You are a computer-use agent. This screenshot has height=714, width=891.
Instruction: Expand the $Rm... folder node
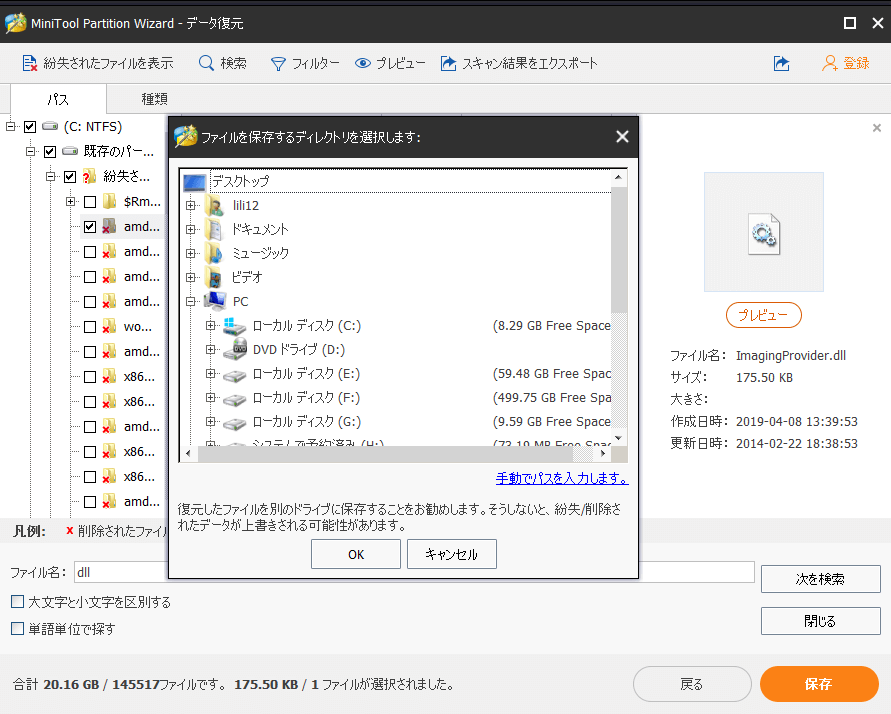(x=70, y=201)
